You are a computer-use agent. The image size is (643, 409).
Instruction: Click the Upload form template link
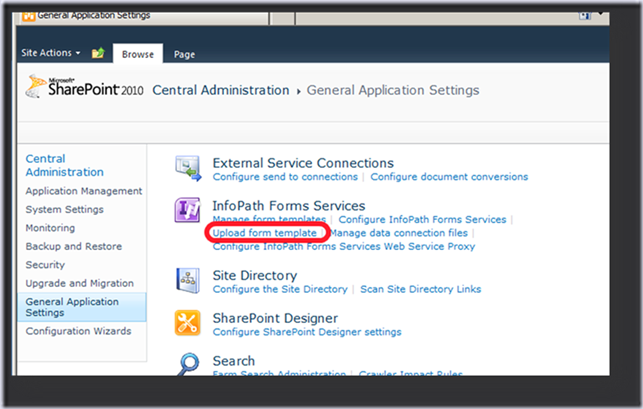click(264, 233)
